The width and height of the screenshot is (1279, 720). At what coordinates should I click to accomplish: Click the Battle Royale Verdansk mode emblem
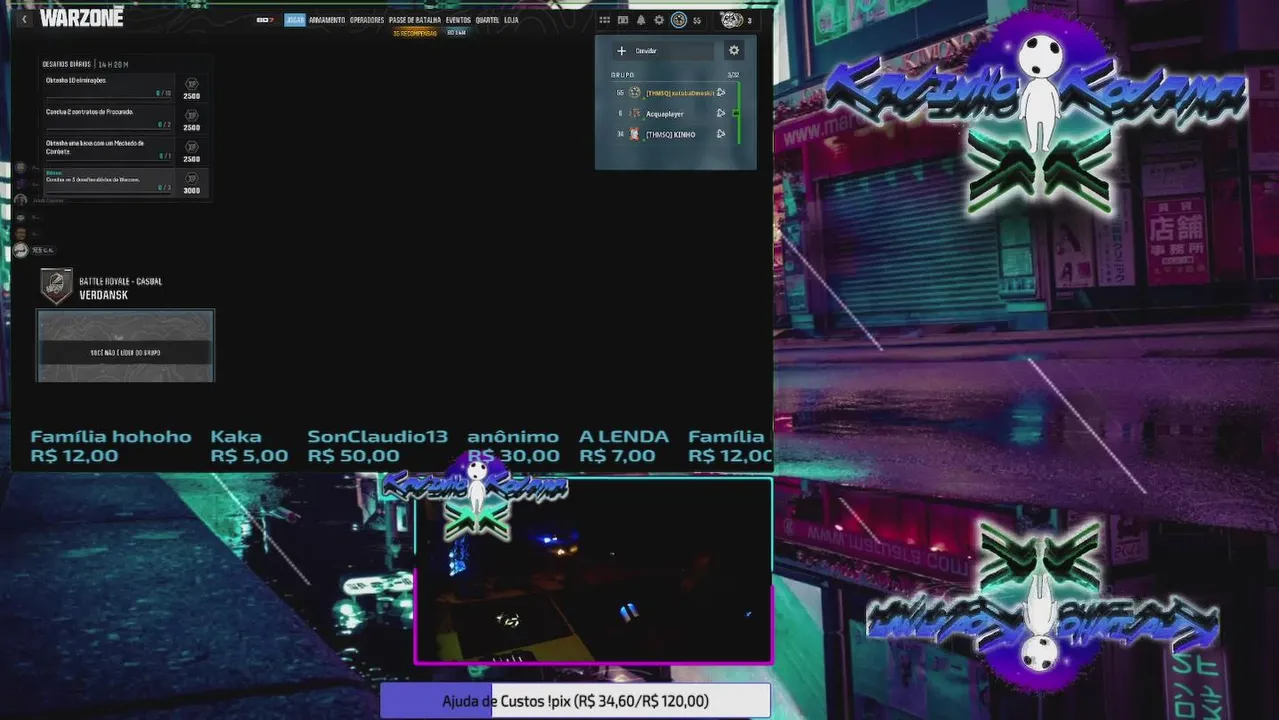[56, 286]
